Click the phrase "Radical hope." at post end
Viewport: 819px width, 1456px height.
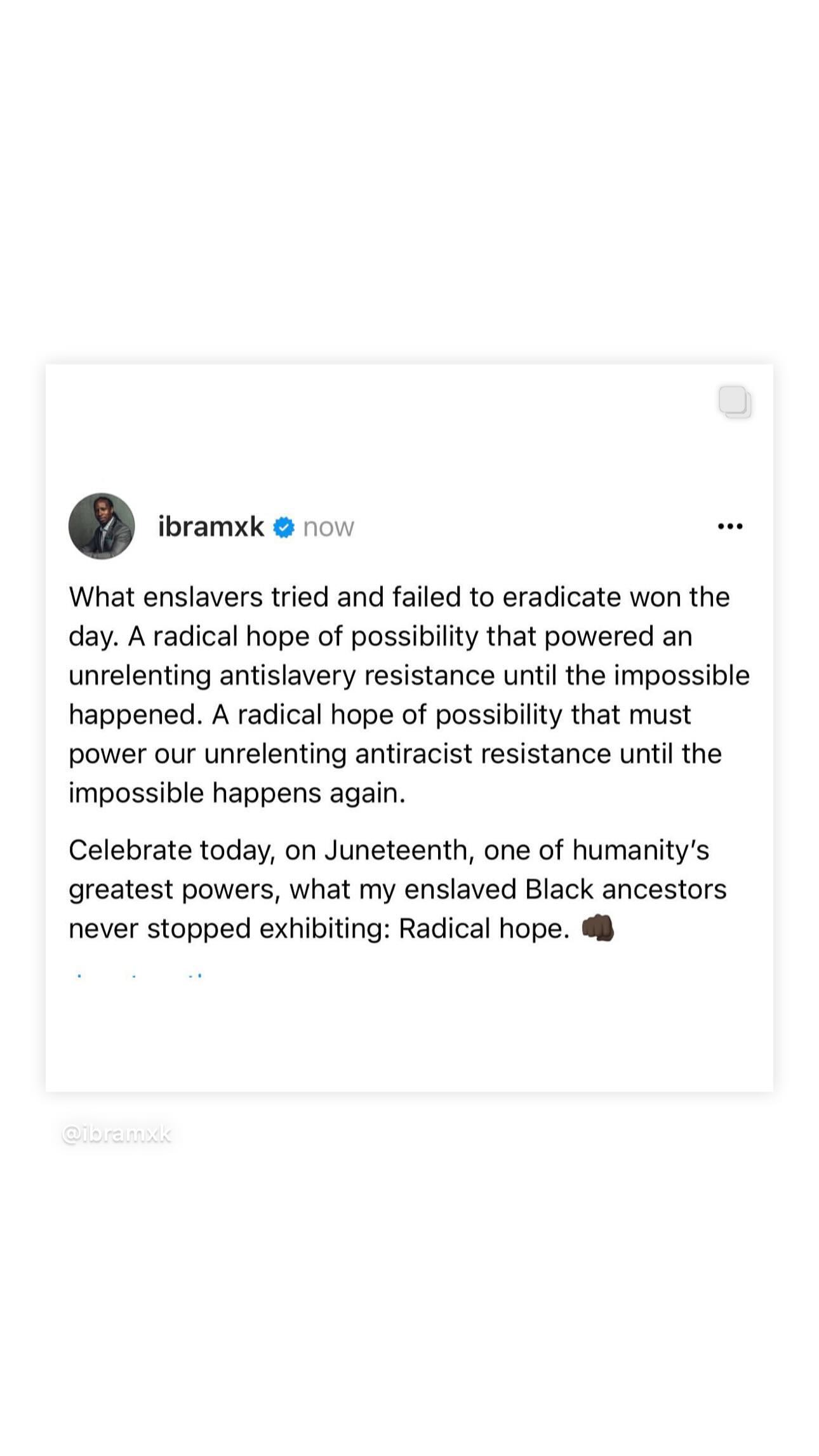click(484, 928)
